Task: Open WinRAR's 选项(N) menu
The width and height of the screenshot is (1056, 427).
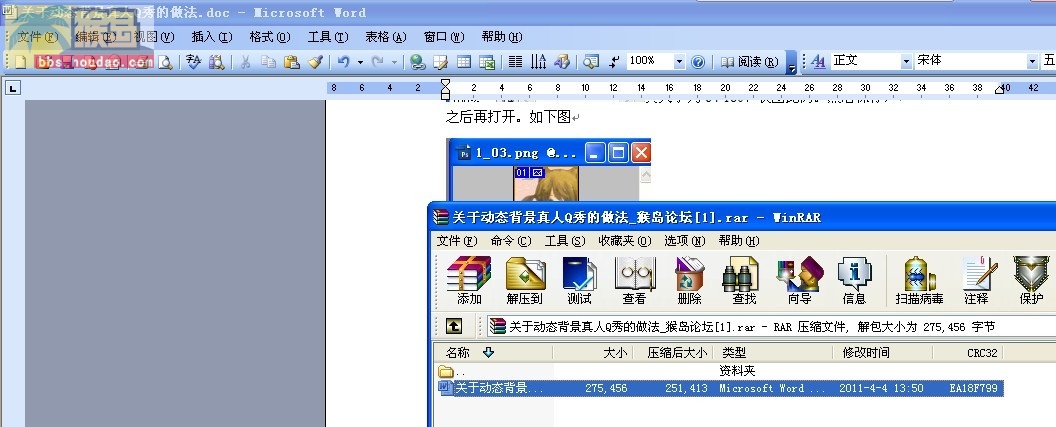Action: coord(684,240)
